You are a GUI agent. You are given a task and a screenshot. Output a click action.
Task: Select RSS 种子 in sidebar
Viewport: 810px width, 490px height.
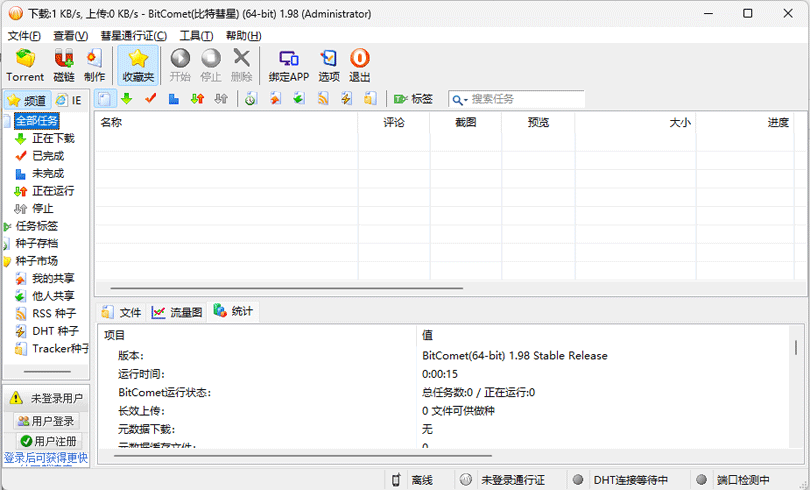54,314
